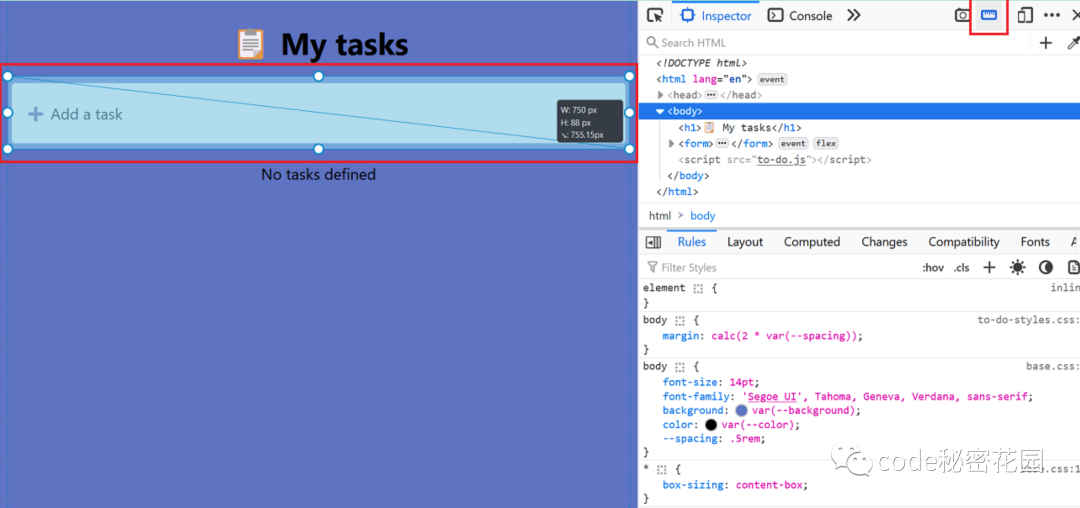The width and height of the screenshot is (1080, 508).
Task: Toggle selector highlighter for base.css body rule
Action: pyautogui.click(x=680, y=367)
